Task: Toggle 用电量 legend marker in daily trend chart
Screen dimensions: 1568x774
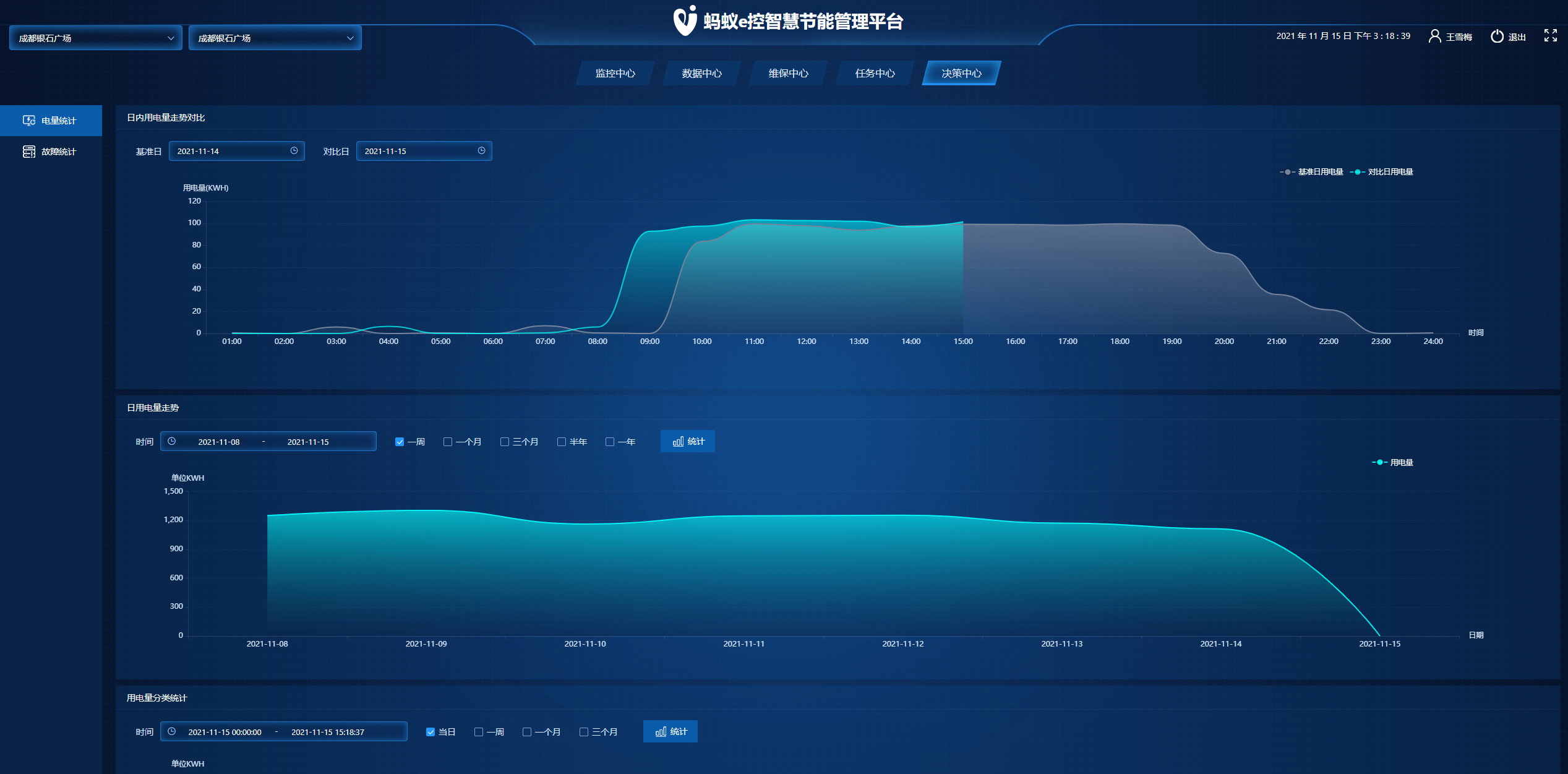Action: coord(1380,462)
